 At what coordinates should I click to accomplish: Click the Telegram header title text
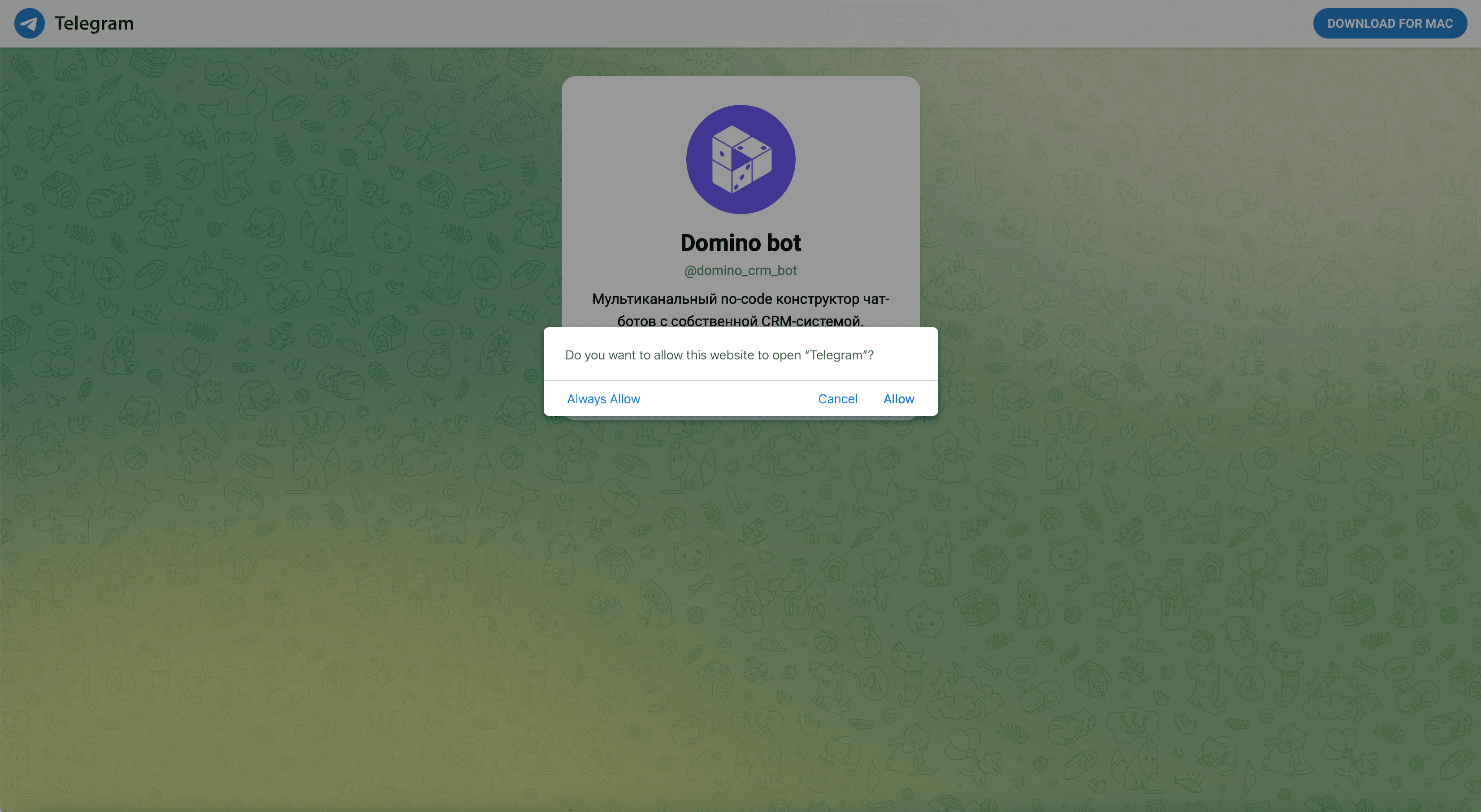click(94, 24)
